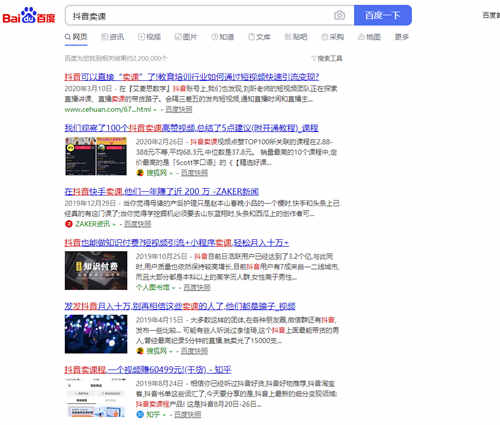Open 百度快照 next to ZAKER资讯
Viewport: 500px width, 425px height.
coord(138,224)
